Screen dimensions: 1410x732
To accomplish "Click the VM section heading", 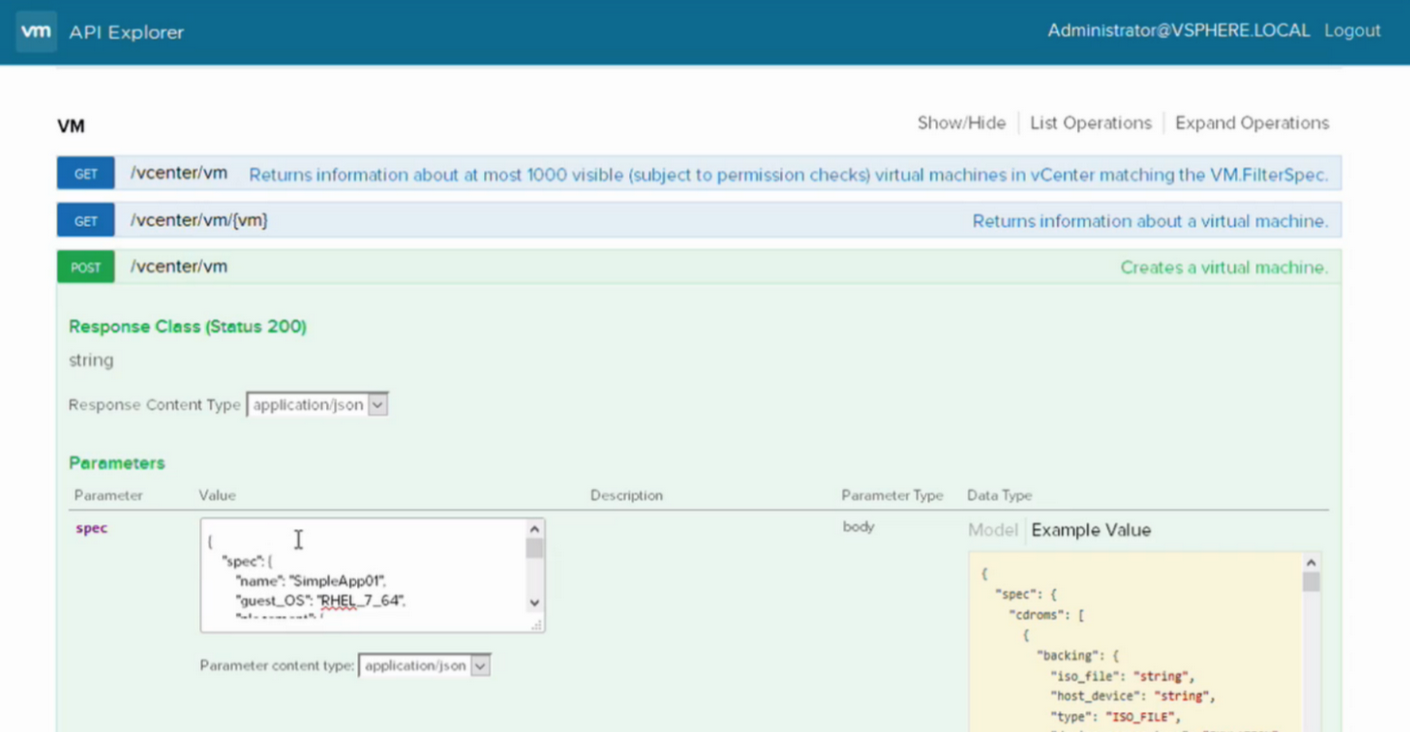I will point(71,126).
